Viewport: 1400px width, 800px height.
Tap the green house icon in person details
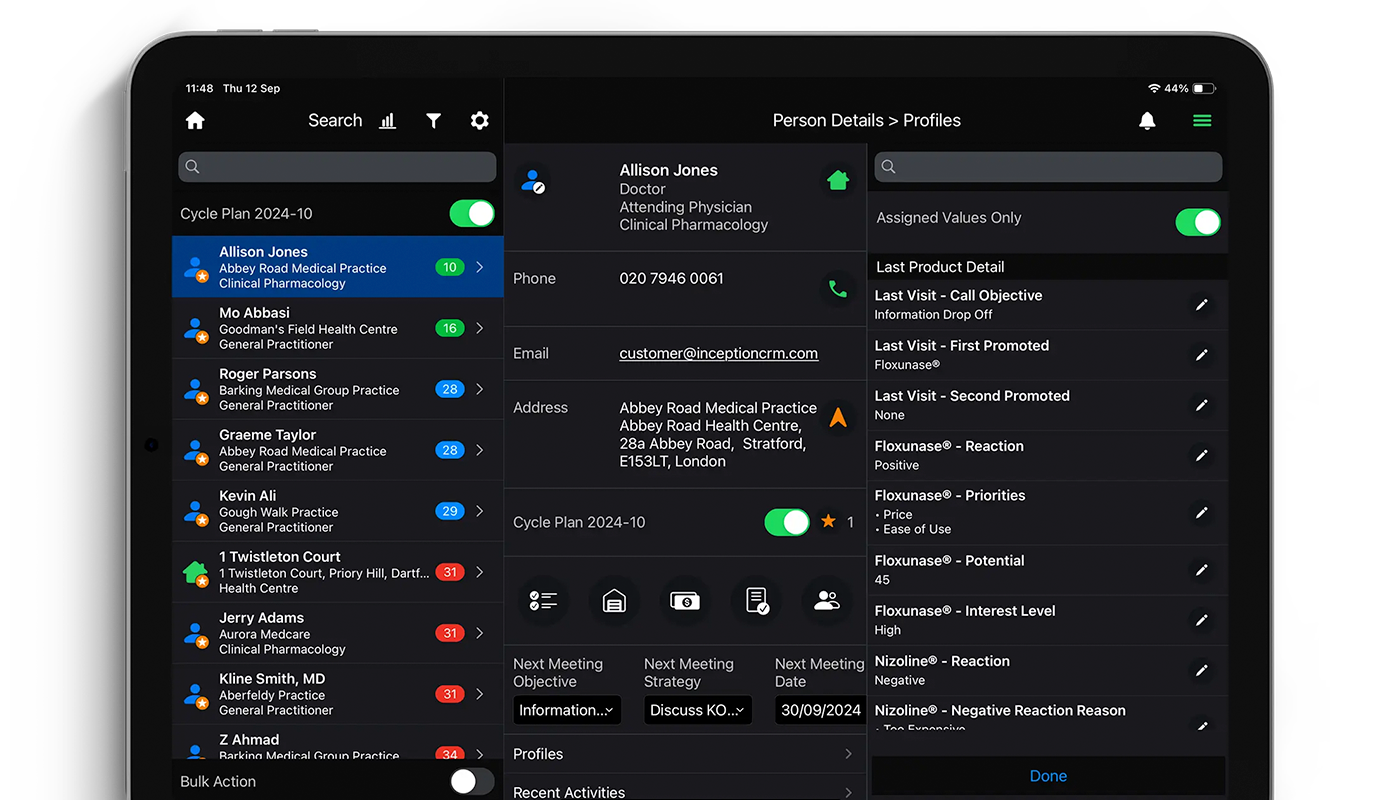tap(837, 181)
